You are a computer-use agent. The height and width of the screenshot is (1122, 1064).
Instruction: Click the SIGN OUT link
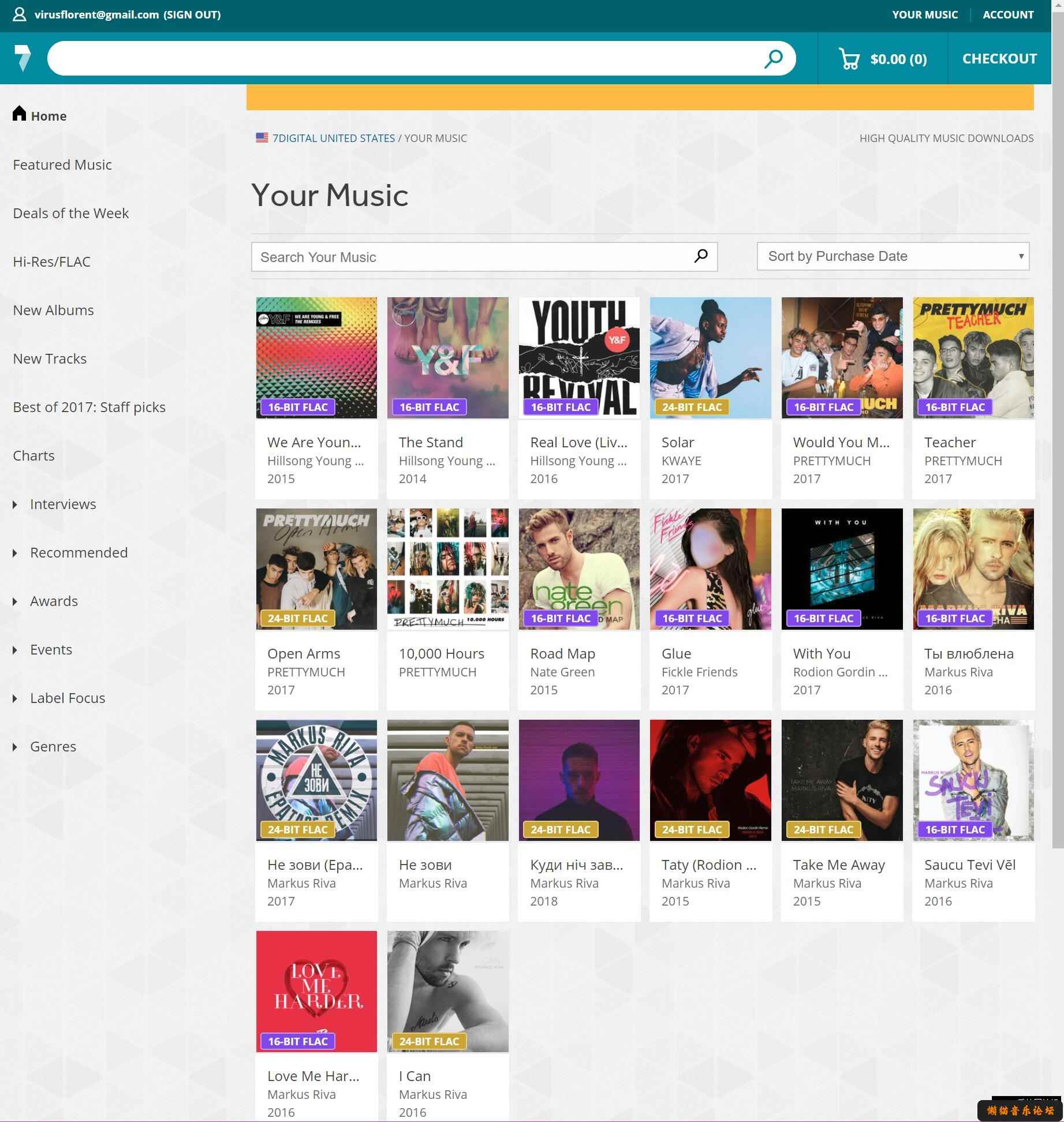pyautogui.click(x=192, y=14)
